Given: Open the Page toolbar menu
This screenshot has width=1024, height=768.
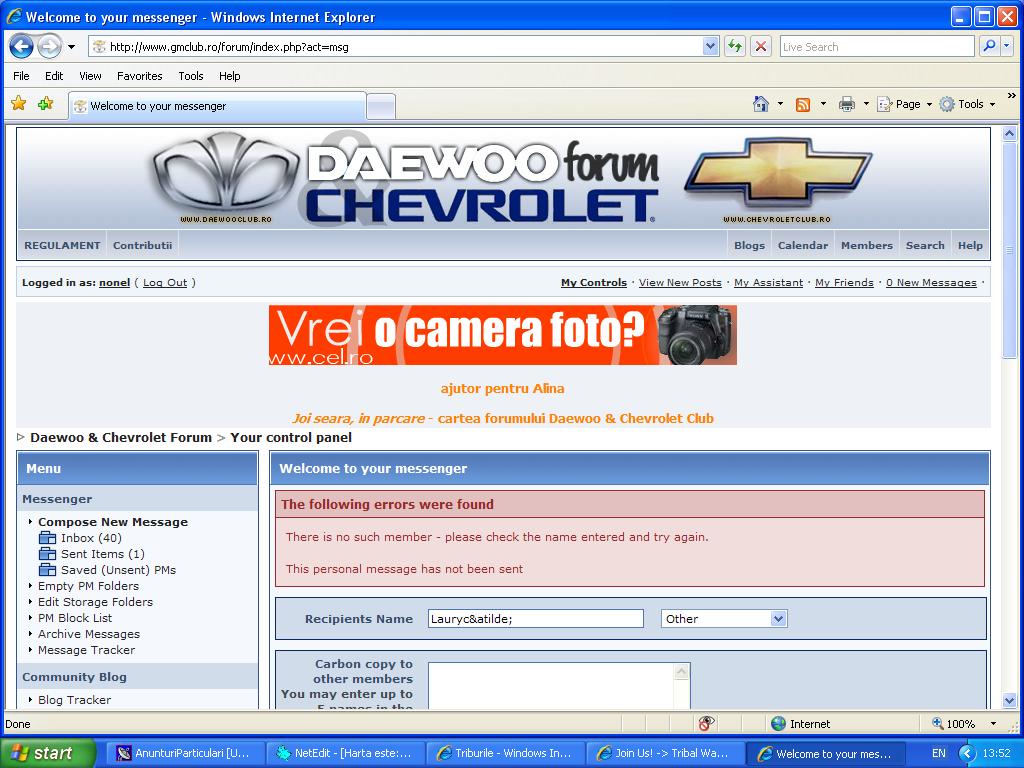Looking at the screenshot, I should pos(904,104).
